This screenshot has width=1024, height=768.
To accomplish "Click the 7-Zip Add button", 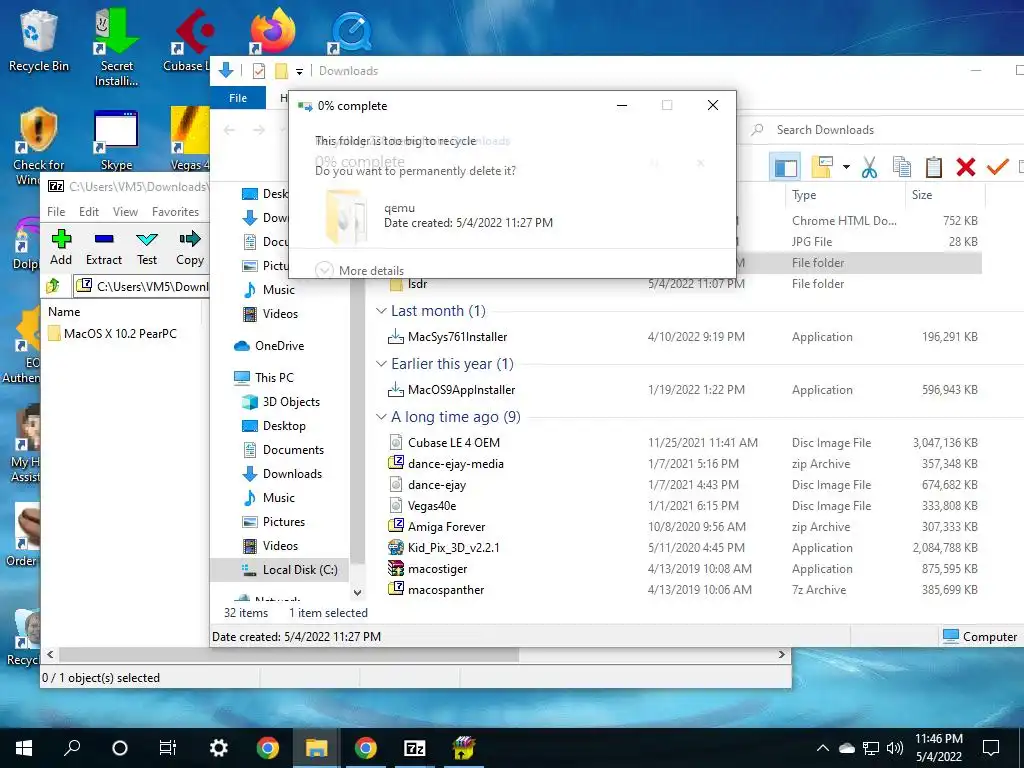I will (x=61, y=248).
